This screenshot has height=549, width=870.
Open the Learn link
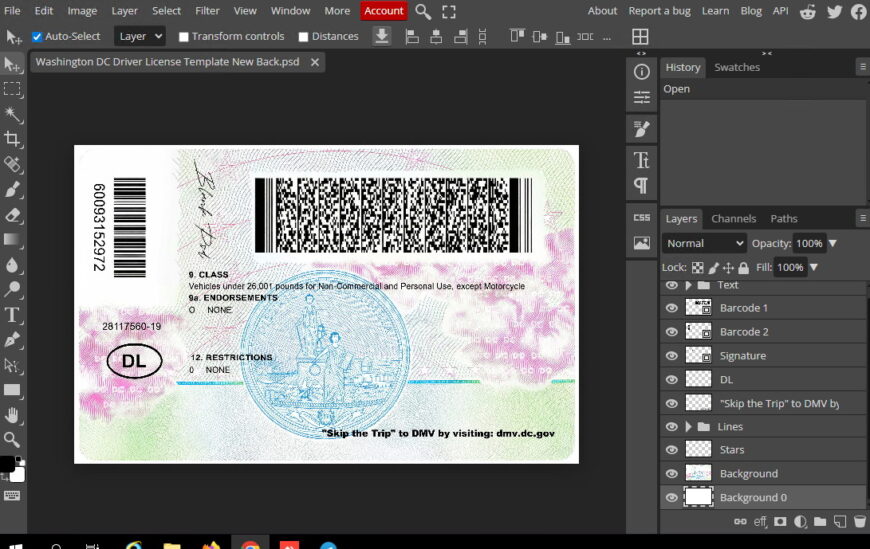point(715,11)
